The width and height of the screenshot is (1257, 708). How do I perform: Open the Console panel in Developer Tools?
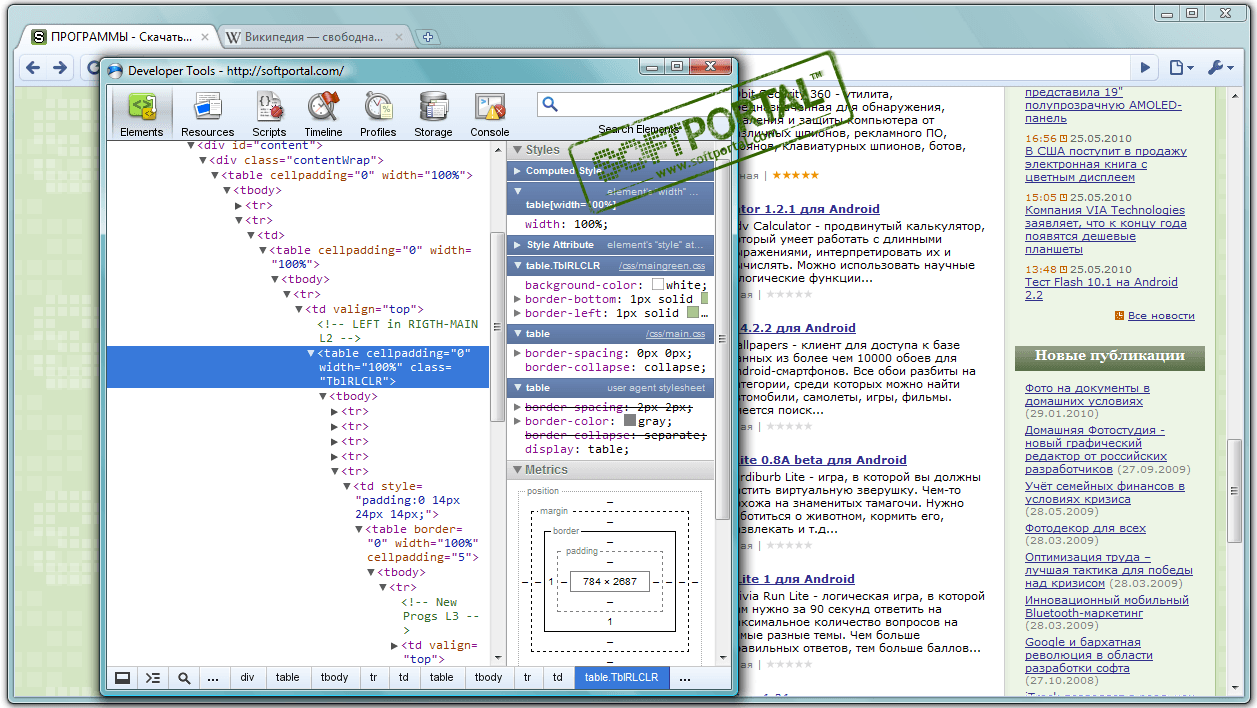click(x=490, y=113)
